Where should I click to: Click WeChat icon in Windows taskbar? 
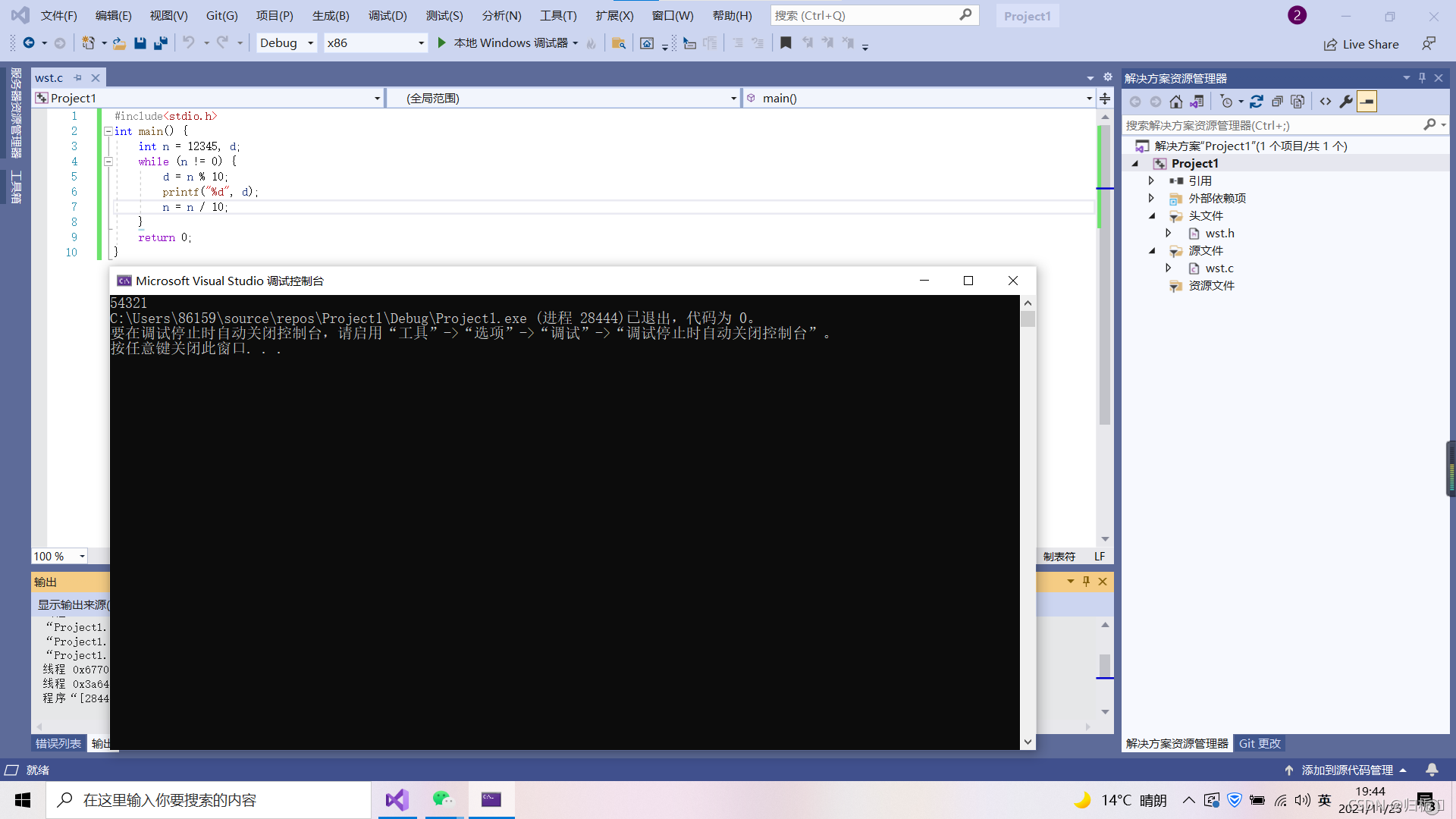(443, 799)
